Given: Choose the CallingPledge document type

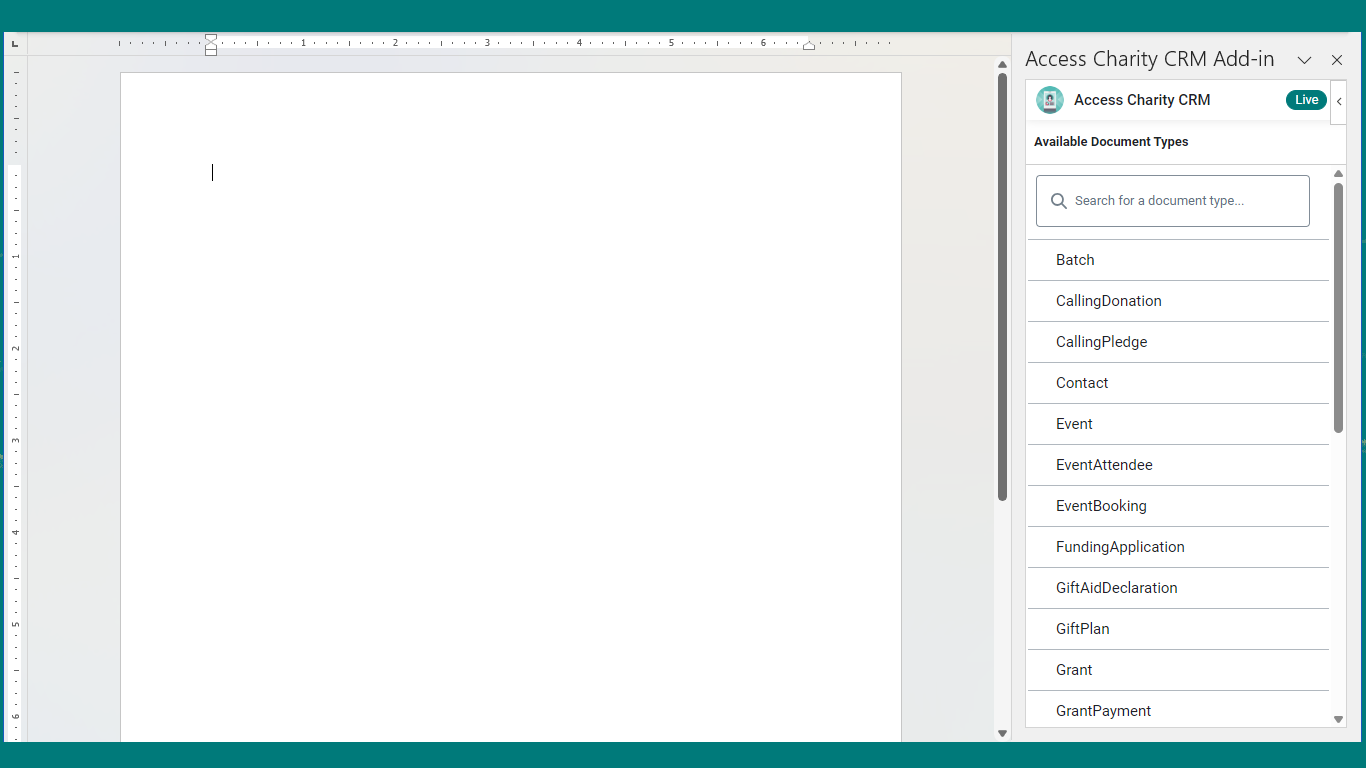Looking at the screenshot, I should coord(1178,342).
